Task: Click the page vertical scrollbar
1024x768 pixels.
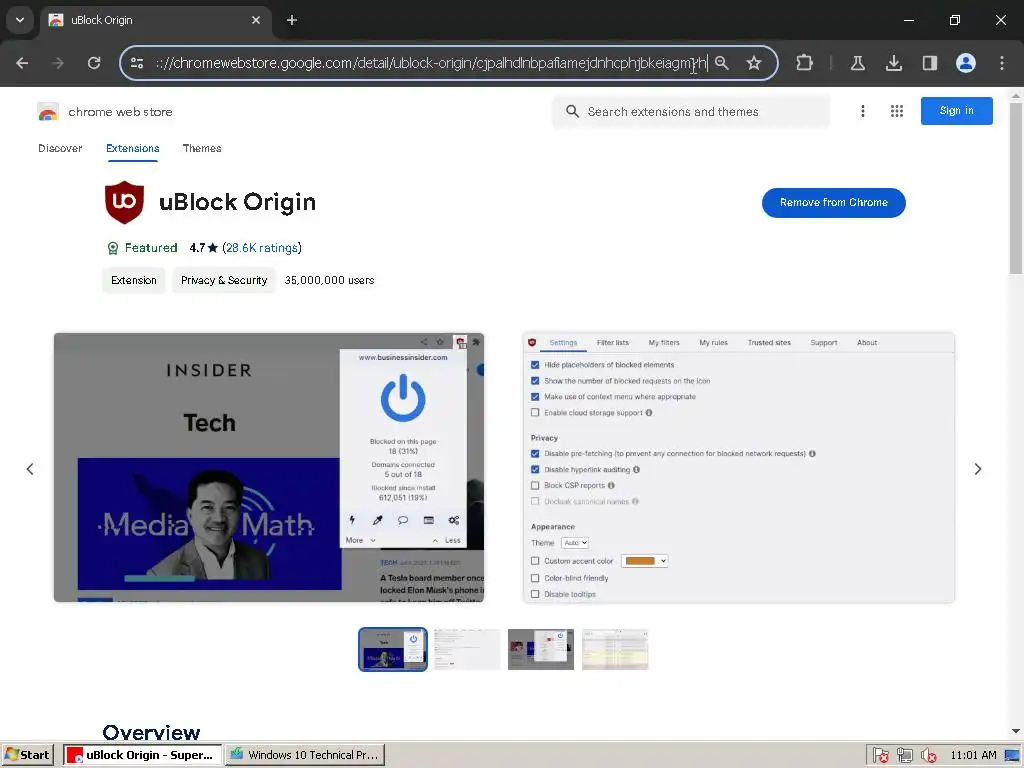Action: tap(1016, 188)
